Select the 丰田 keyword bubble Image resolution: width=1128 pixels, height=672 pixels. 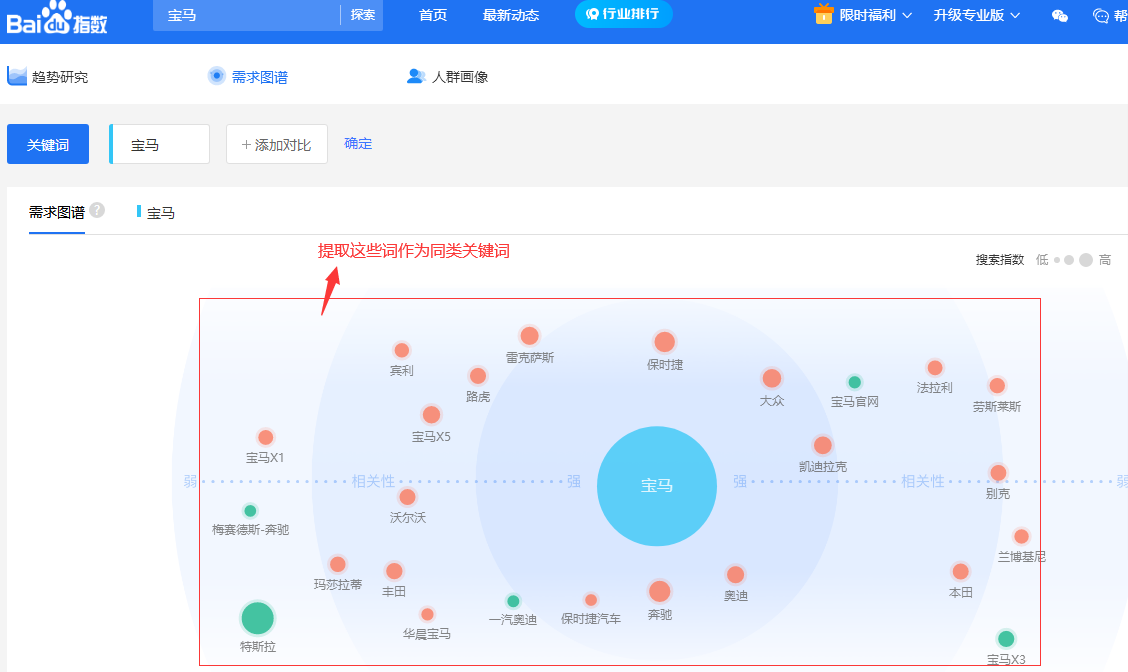tap(394, 571)
